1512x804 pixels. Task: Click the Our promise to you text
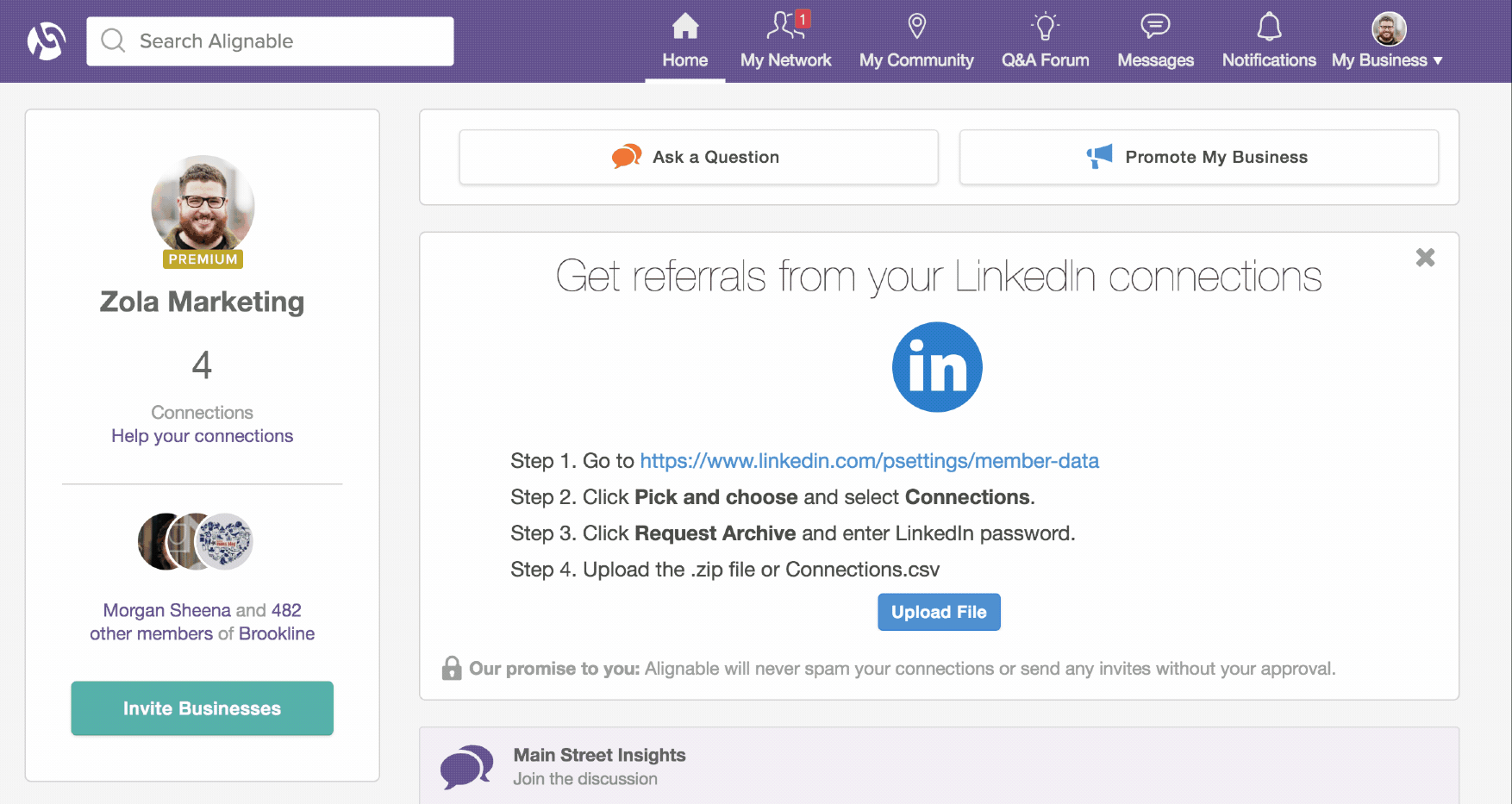[554, 669]
